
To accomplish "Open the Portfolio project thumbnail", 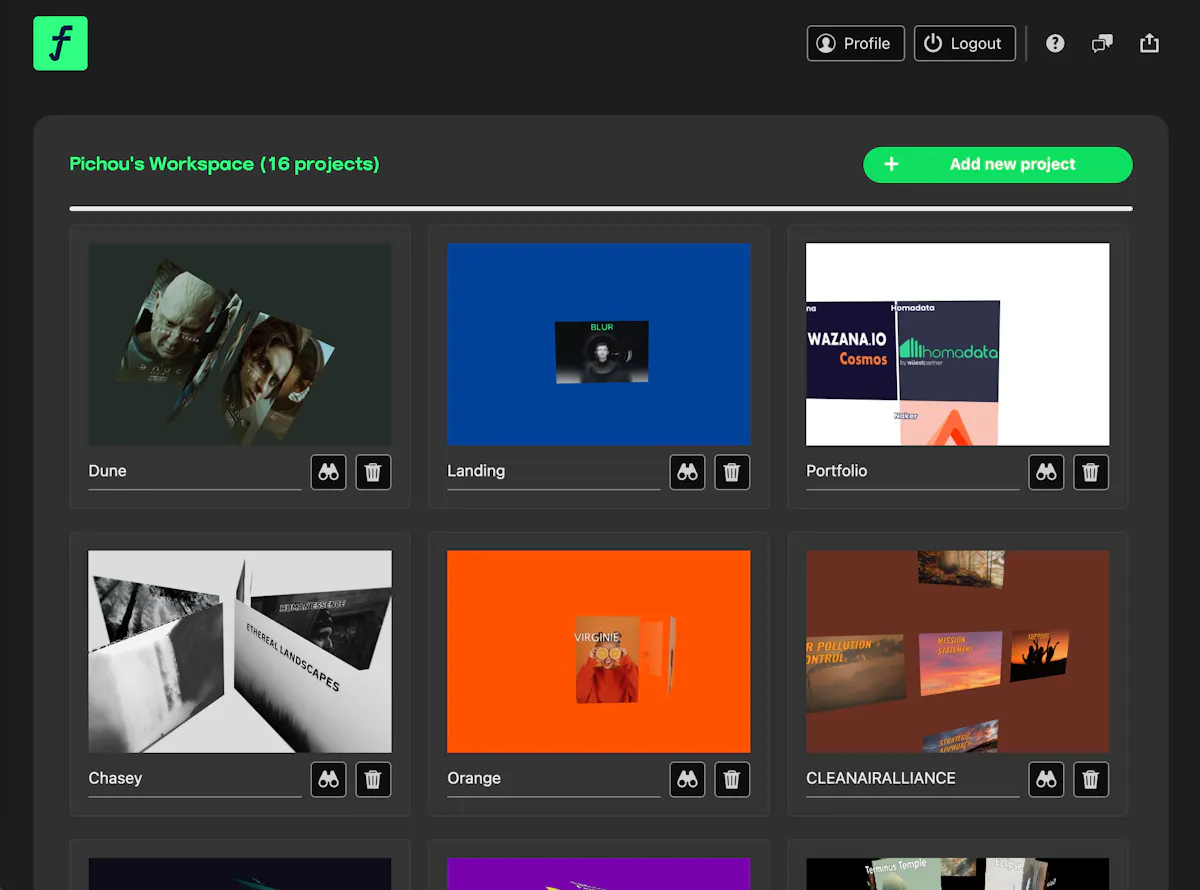I will click(958, 344).
